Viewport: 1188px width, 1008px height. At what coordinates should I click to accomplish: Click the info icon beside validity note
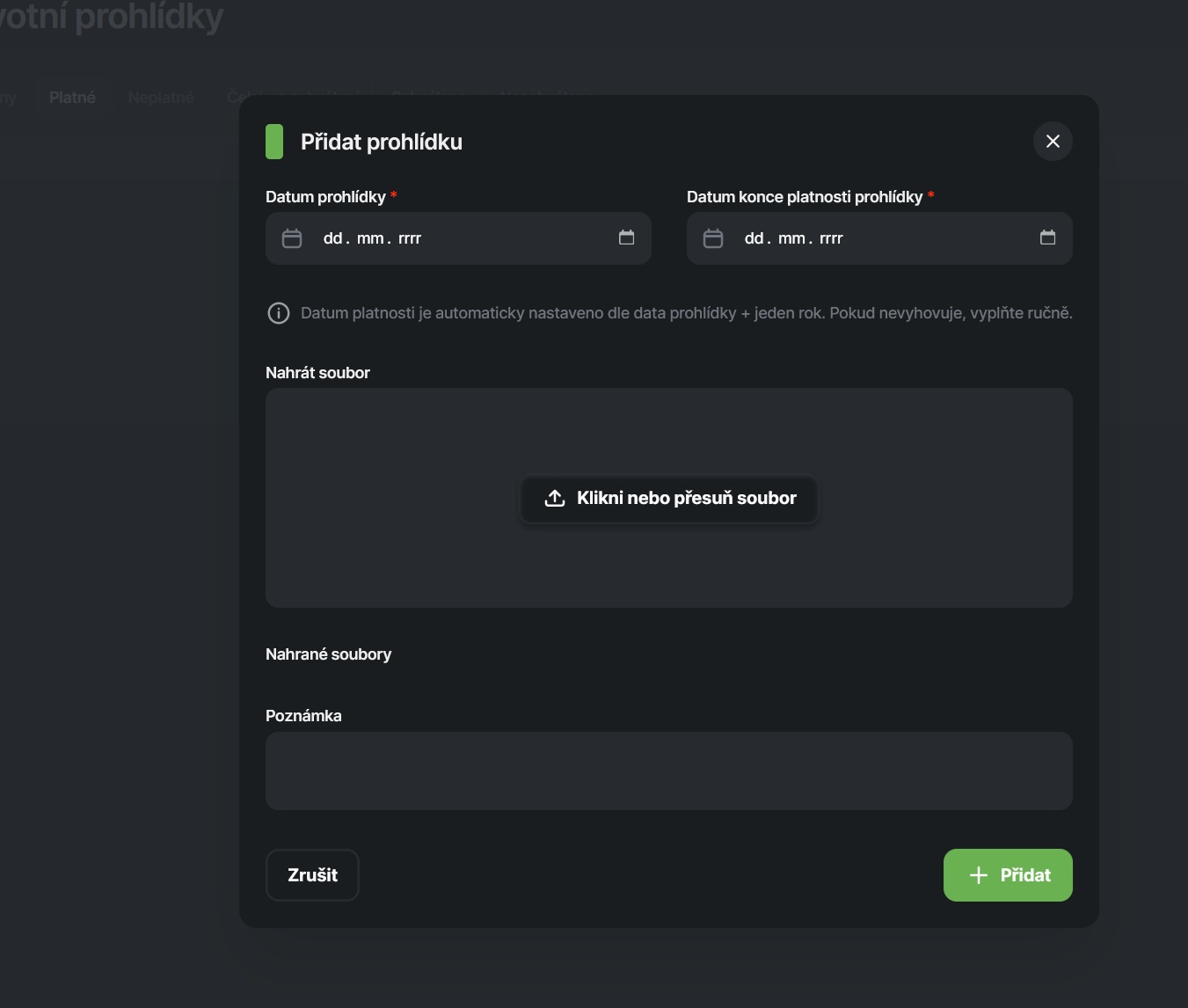279,313
